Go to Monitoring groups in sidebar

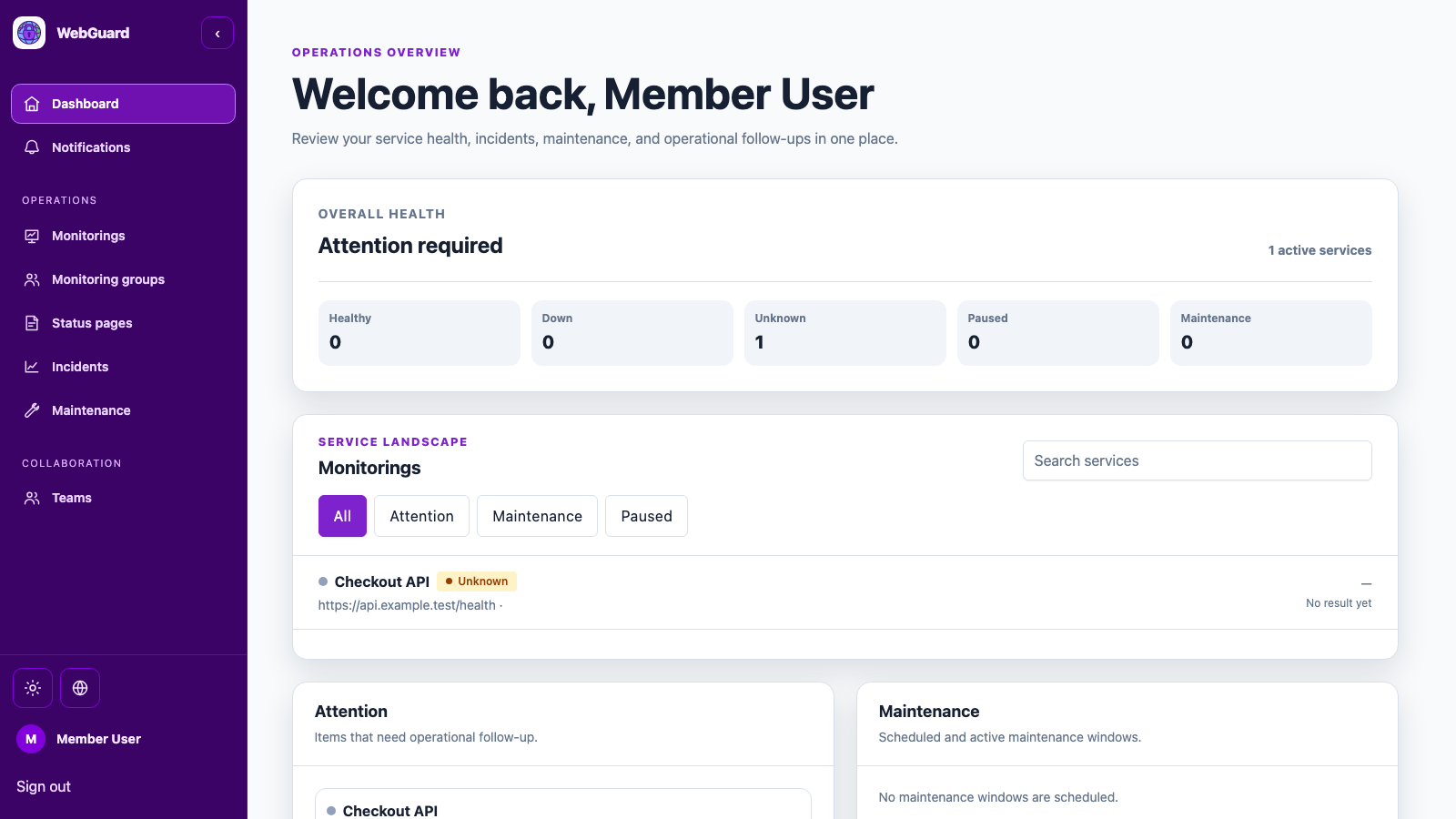[123, 279]
